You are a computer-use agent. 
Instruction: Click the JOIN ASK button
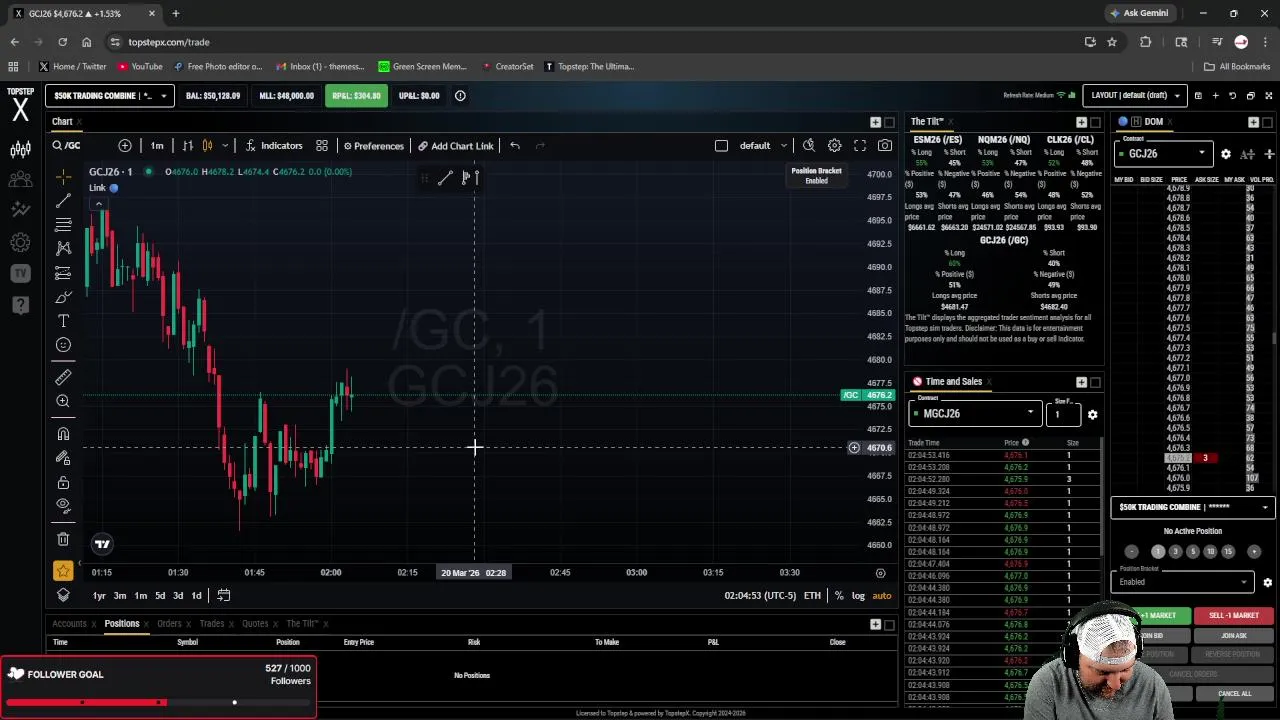pos(1233,636)
